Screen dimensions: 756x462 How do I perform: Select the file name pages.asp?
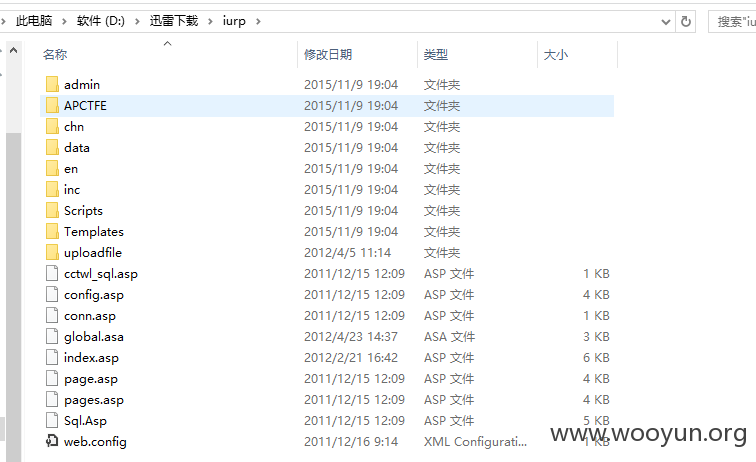click(94, 400)
